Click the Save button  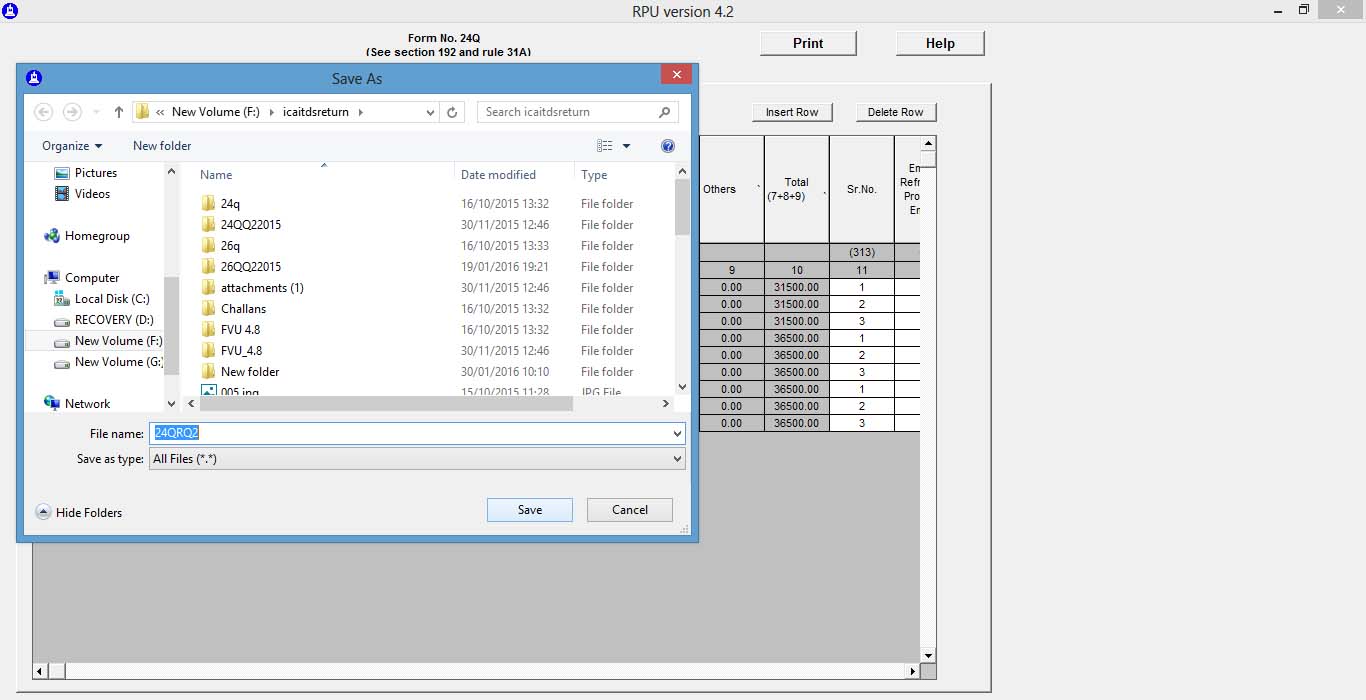(530, 510)
